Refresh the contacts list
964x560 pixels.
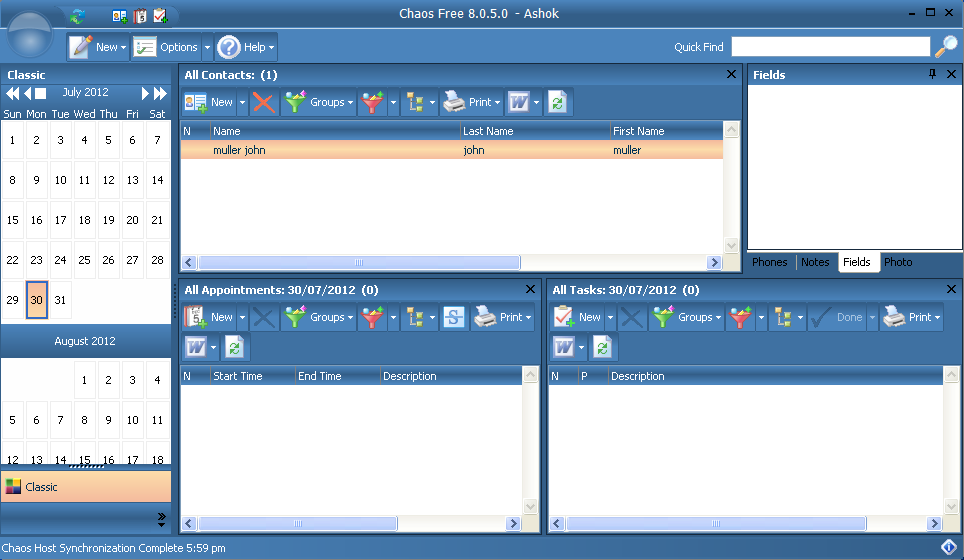point(558,102)
